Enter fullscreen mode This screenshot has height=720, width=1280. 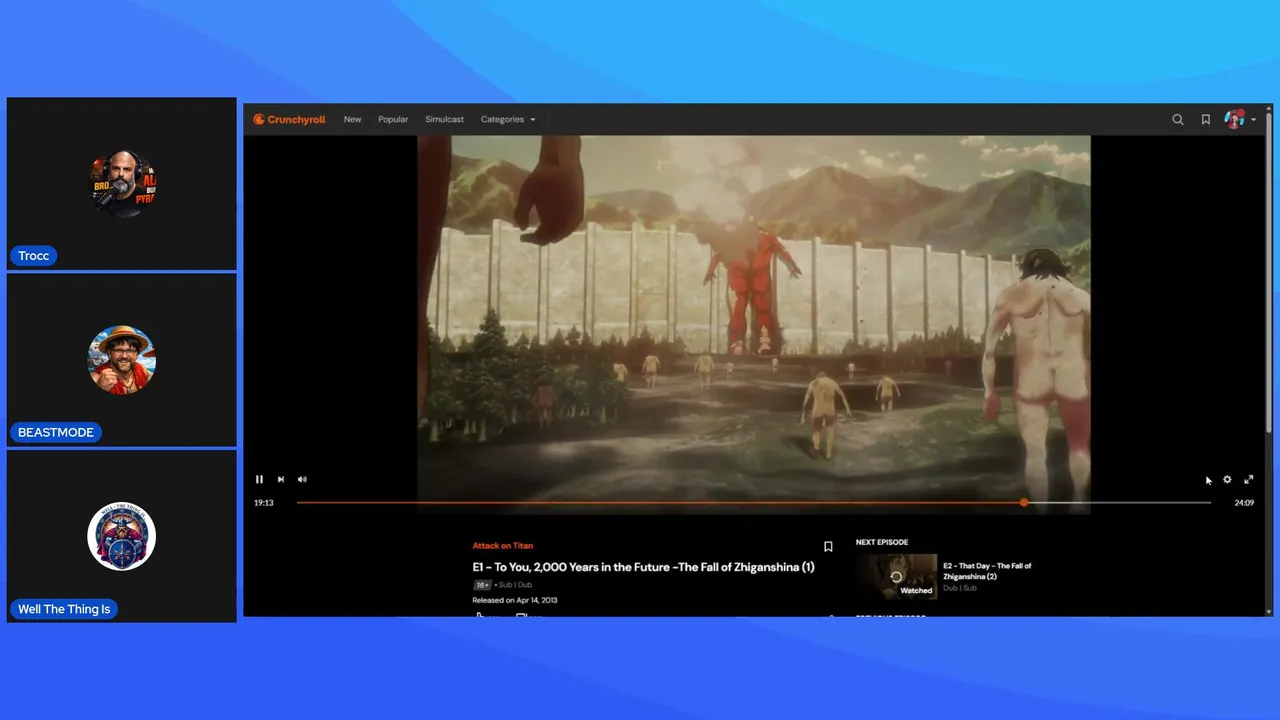(1248, 479)
